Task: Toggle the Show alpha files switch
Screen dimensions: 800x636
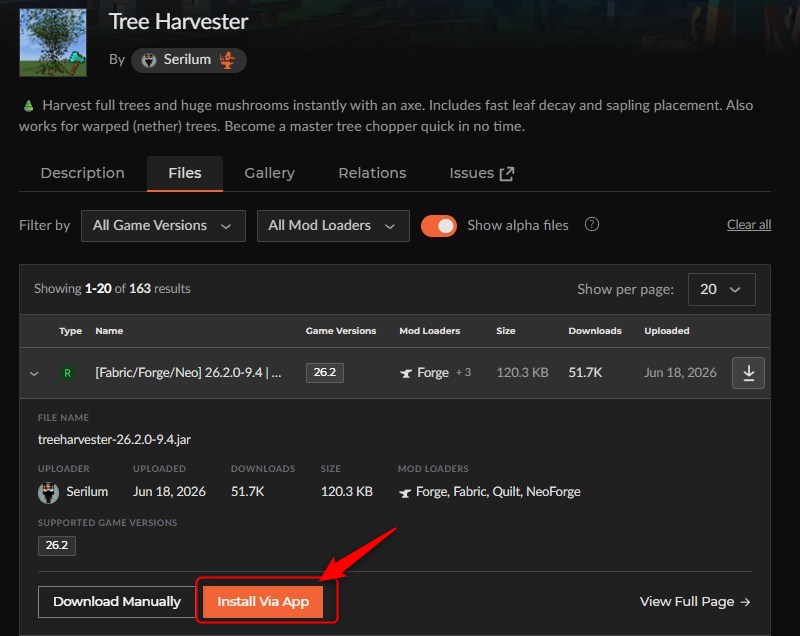Action: 439,226
